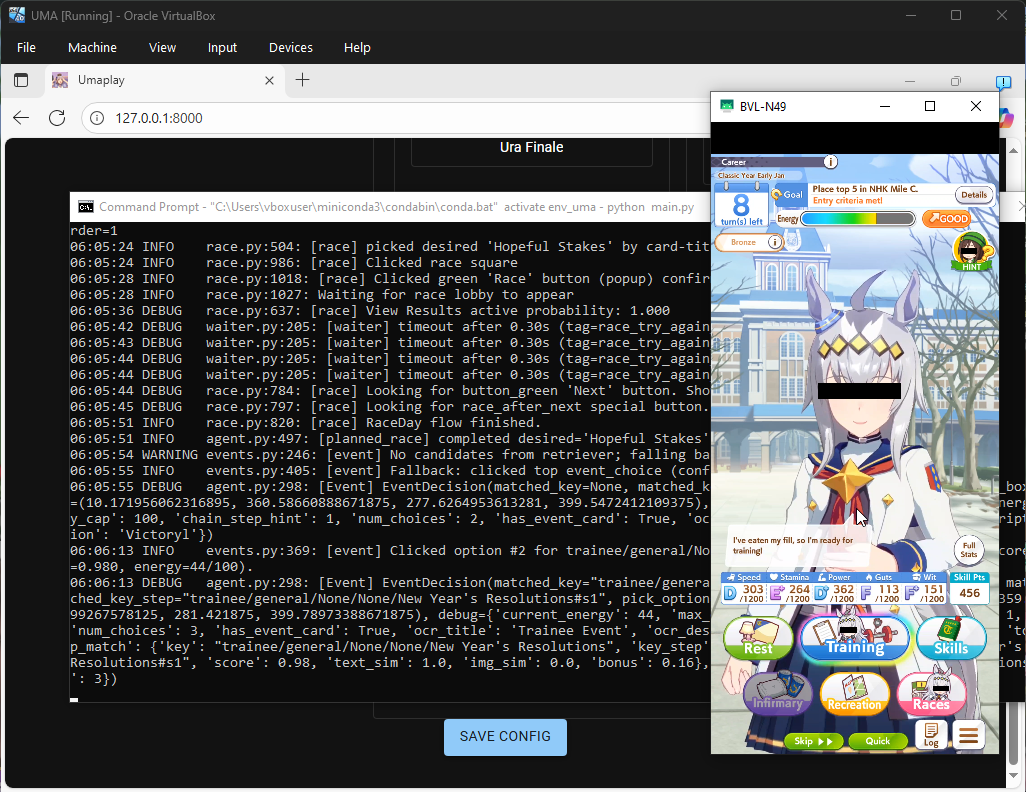
Task: Click the Speed stat panel
Action: 744,588
